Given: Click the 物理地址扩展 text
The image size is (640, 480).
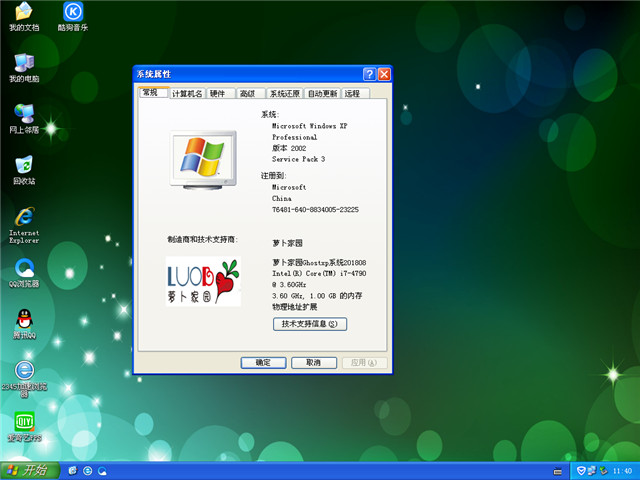Looking at the screenshot, I should coord(295,307).
